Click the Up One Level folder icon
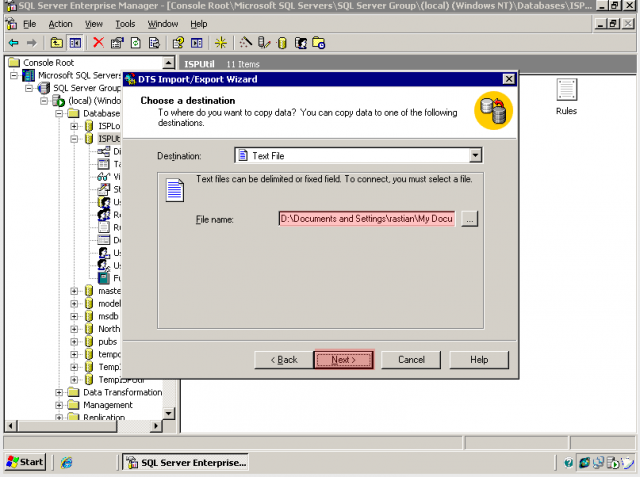The width and height of the screenshot is (640, 477). tap(56, 42)
